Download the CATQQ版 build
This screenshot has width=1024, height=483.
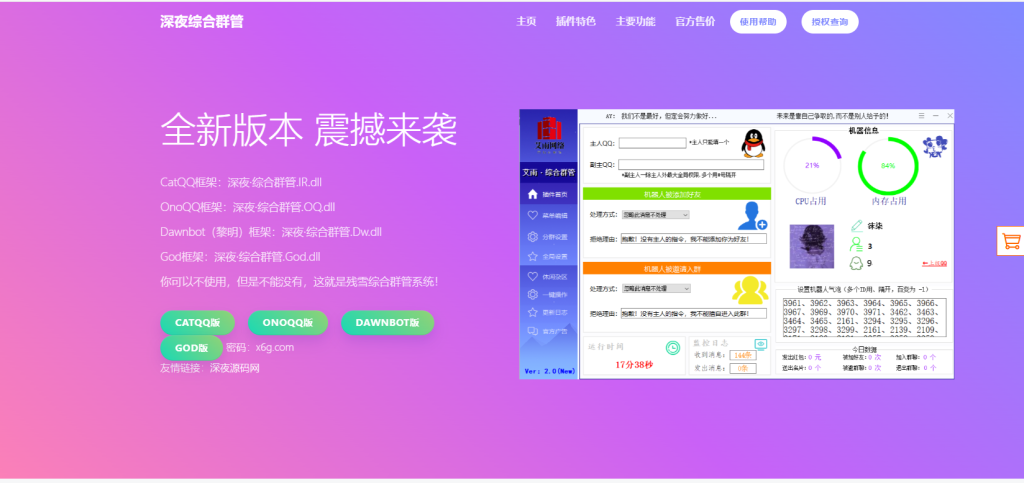(x=197, y=322)
